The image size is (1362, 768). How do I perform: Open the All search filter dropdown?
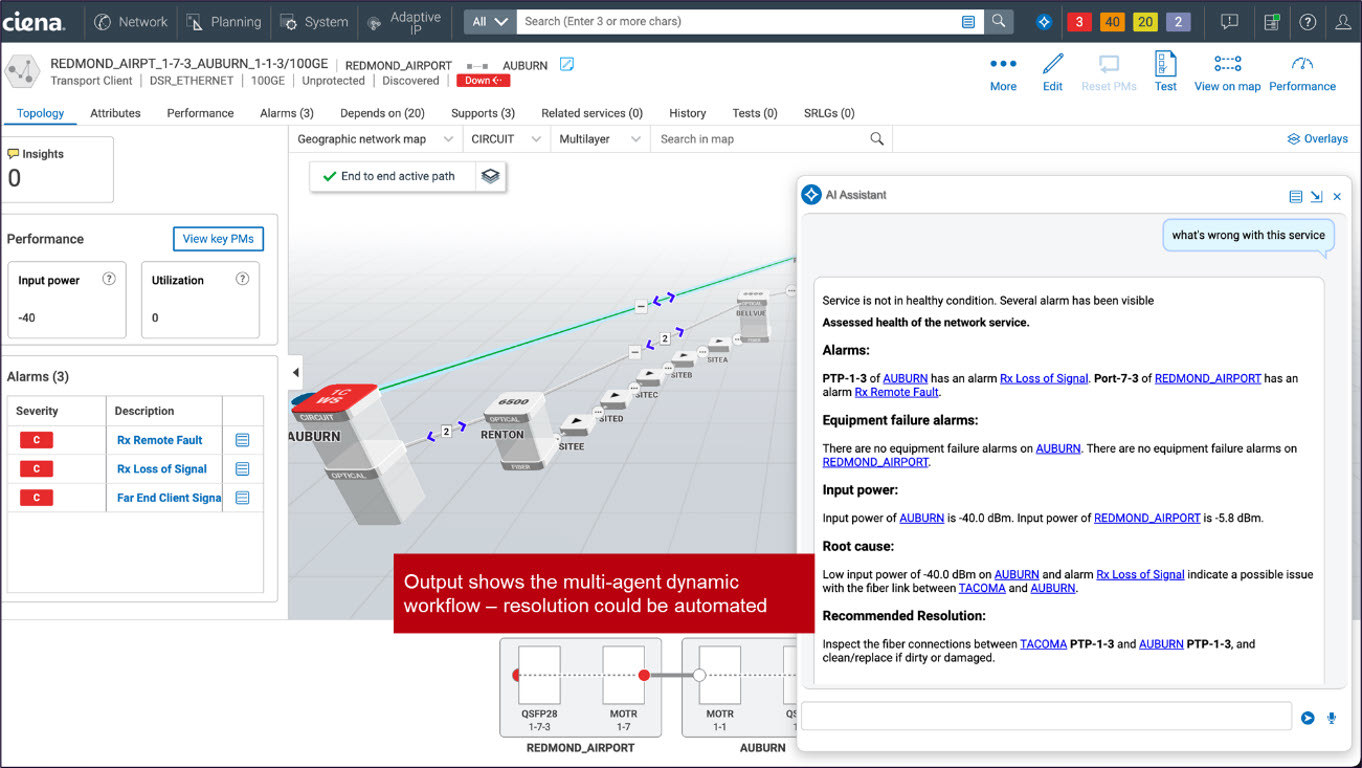tap(490, 21)
